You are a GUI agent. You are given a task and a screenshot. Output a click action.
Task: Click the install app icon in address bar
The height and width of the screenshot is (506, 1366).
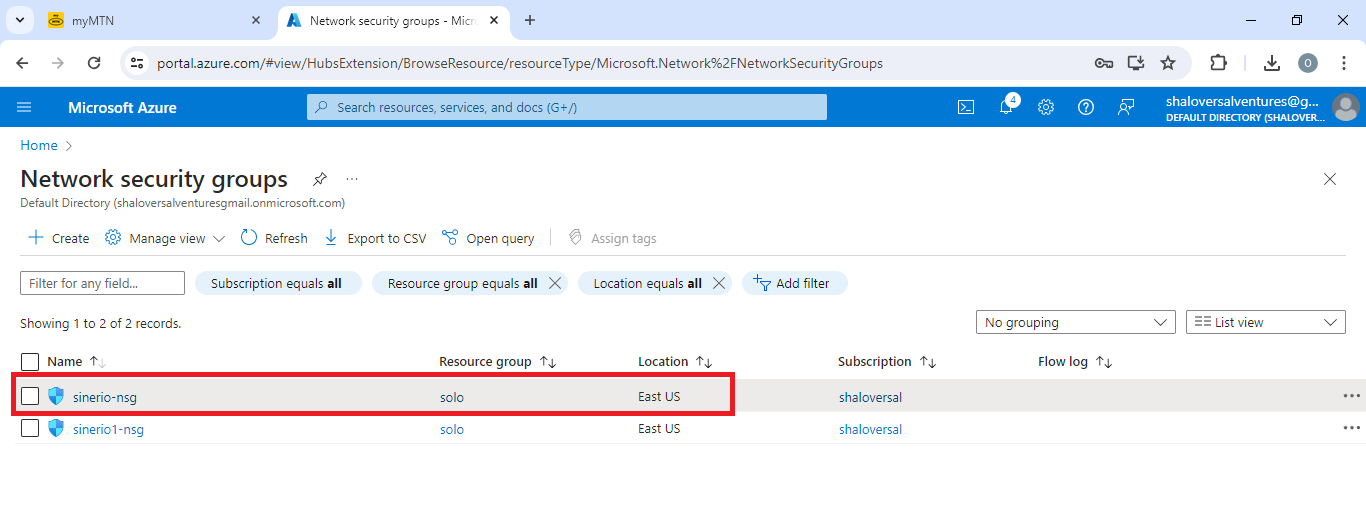pyautogui.click(x=1136, y=63)
